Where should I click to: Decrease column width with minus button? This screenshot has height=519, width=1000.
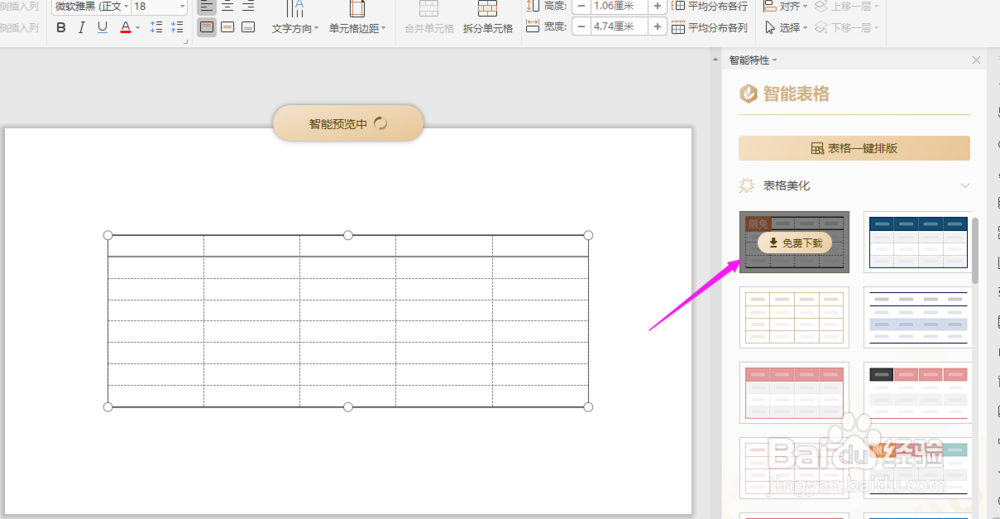coord(581,27)
